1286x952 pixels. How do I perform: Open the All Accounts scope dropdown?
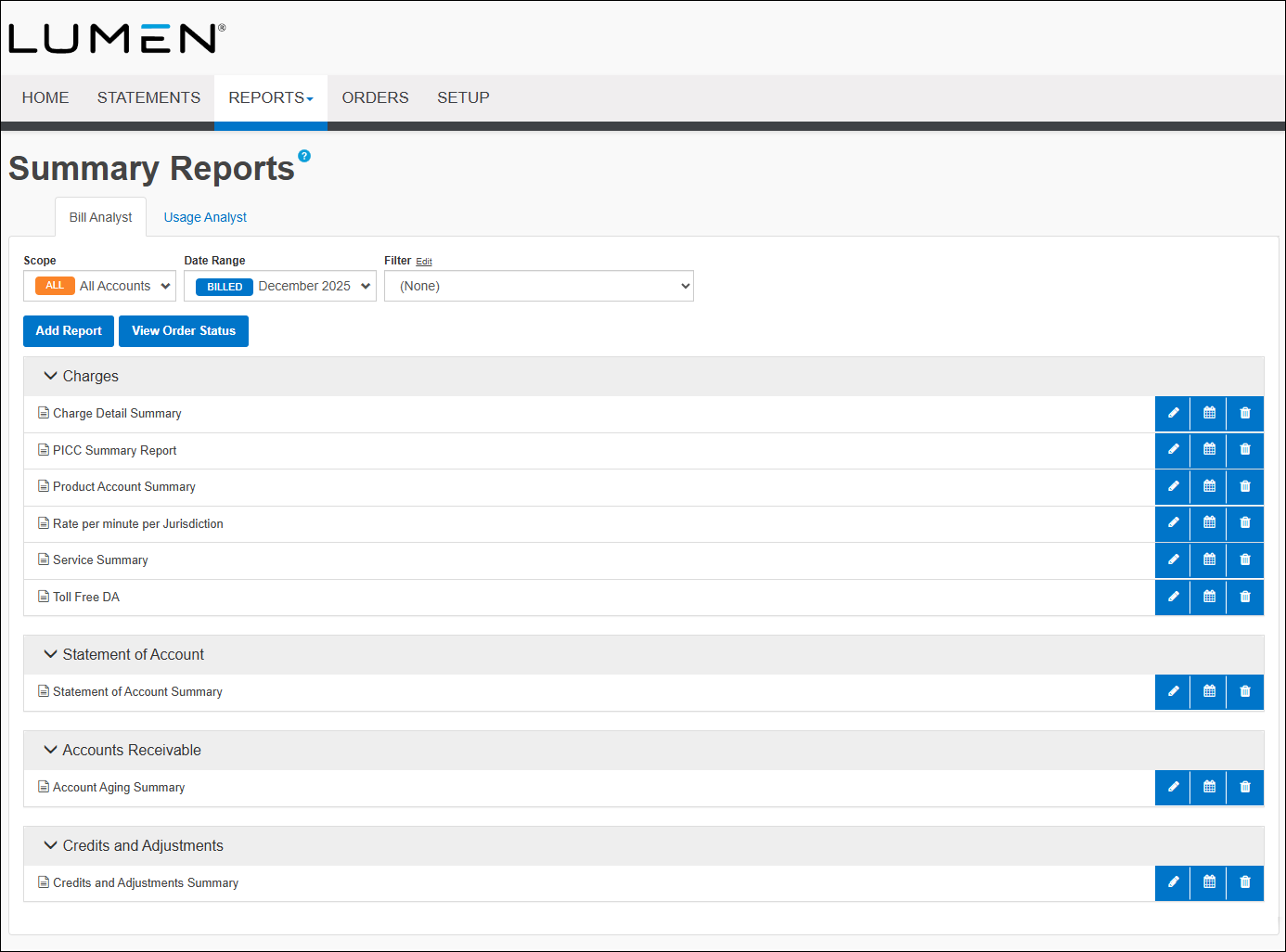(x=99, y=286)
